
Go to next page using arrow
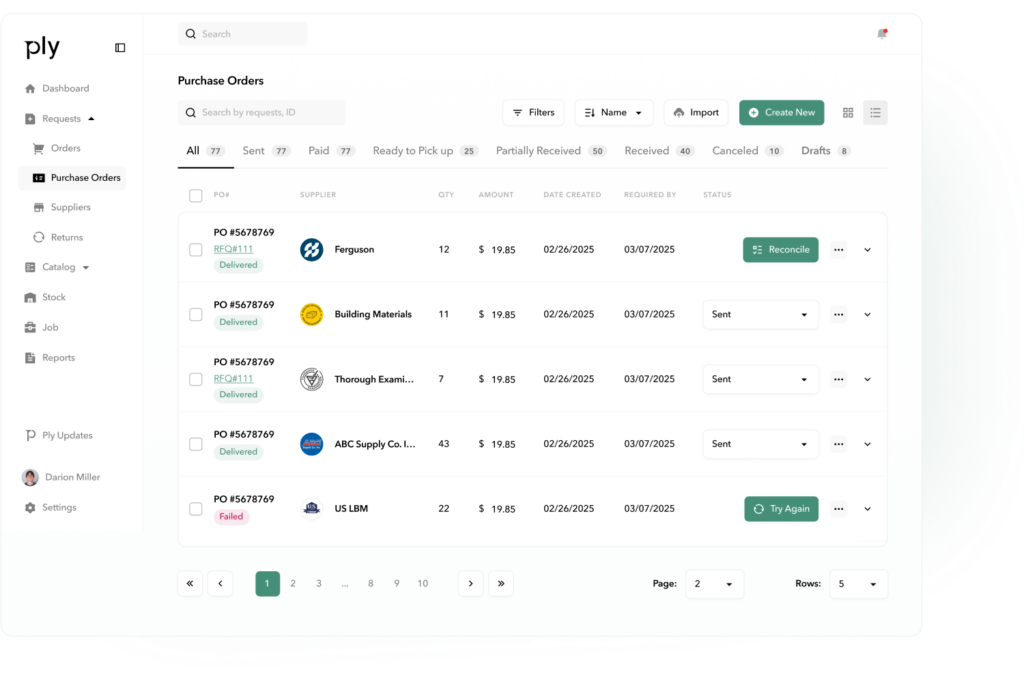pyautogui.click(x=471, y=584)
